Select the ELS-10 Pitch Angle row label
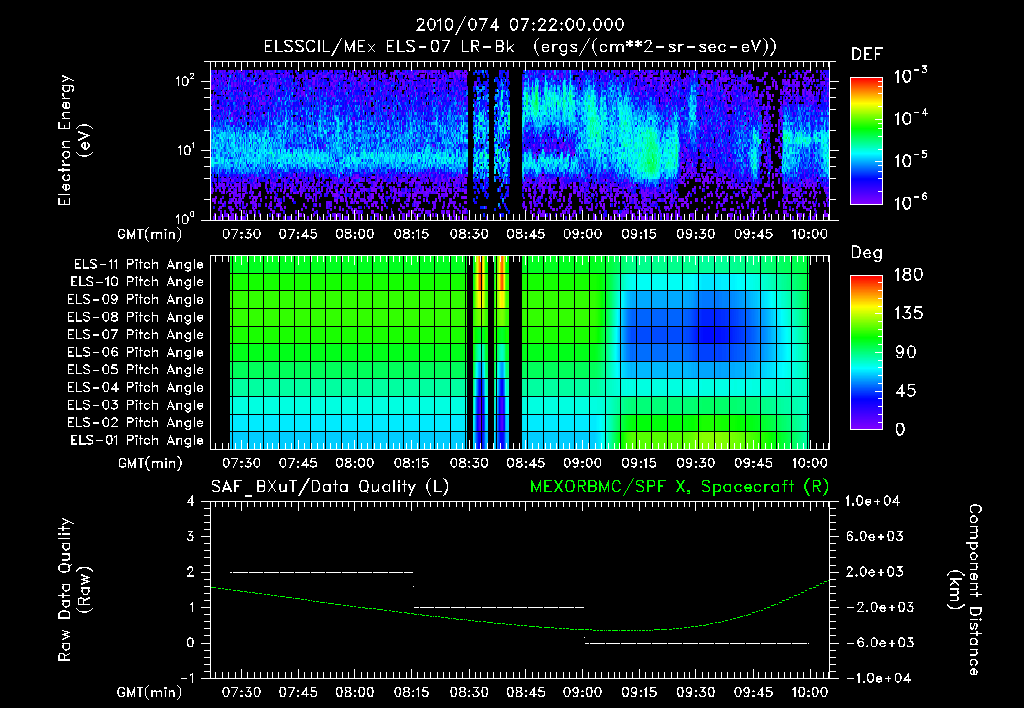This screenshot has width=1024, height=708. (x=136, y=282)
